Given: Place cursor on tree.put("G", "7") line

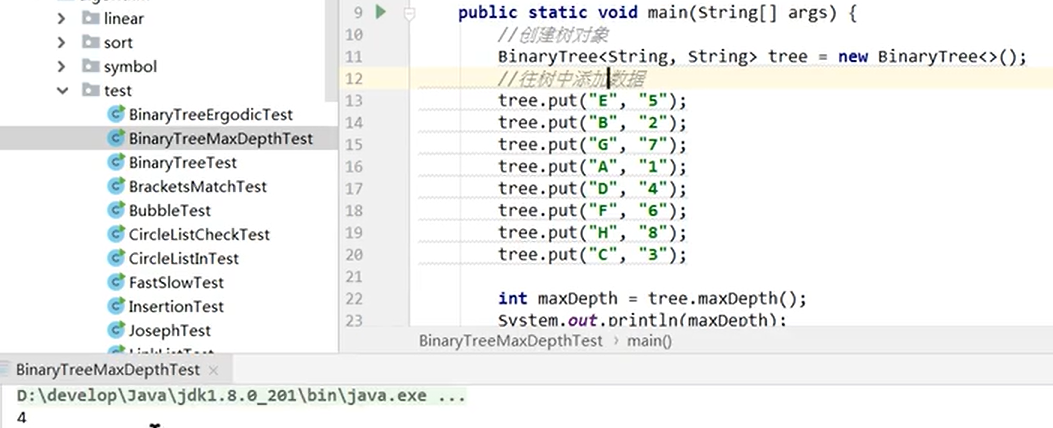Looking at the screenshot, I should click(x=592, y=145).
